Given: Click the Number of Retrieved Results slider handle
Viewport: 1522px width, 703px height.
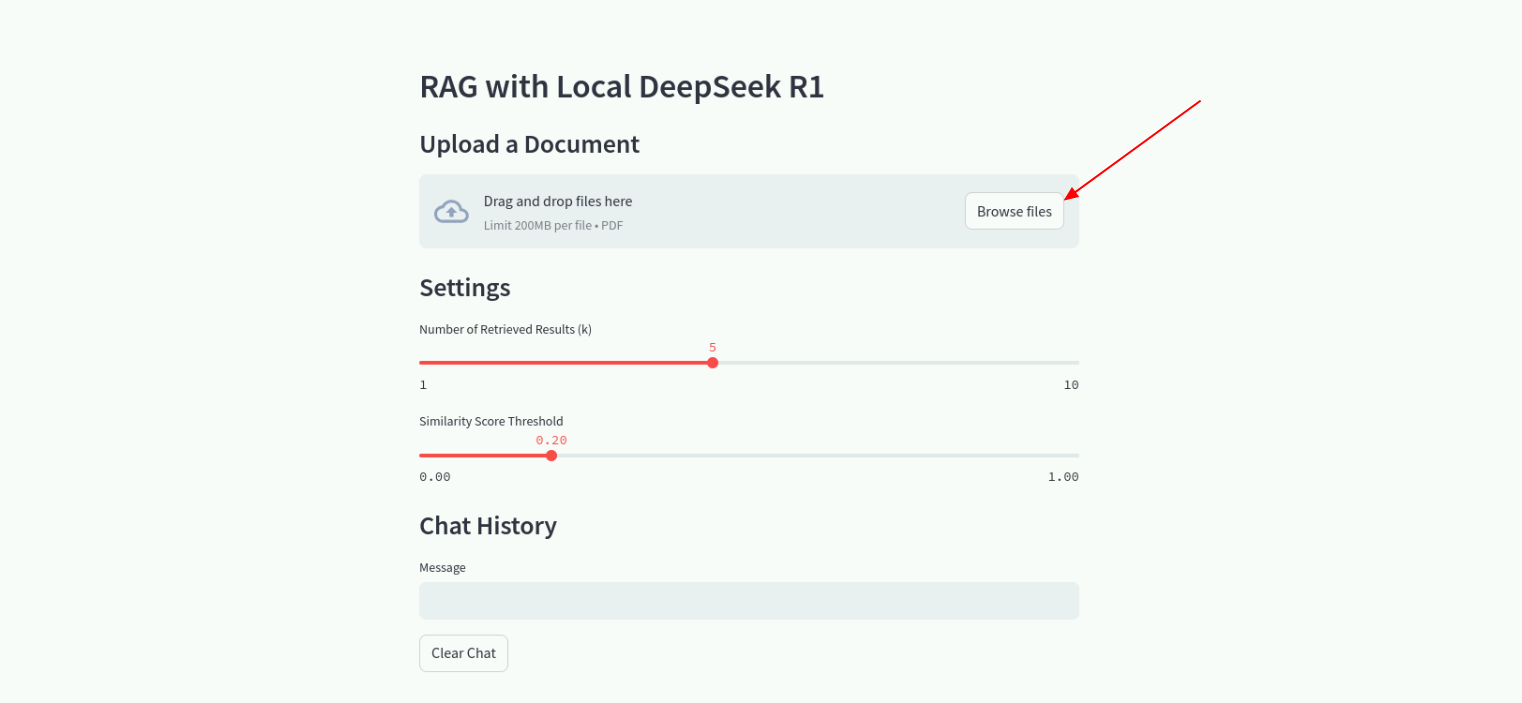Looking at the screenshot, I should coord(713,363).
